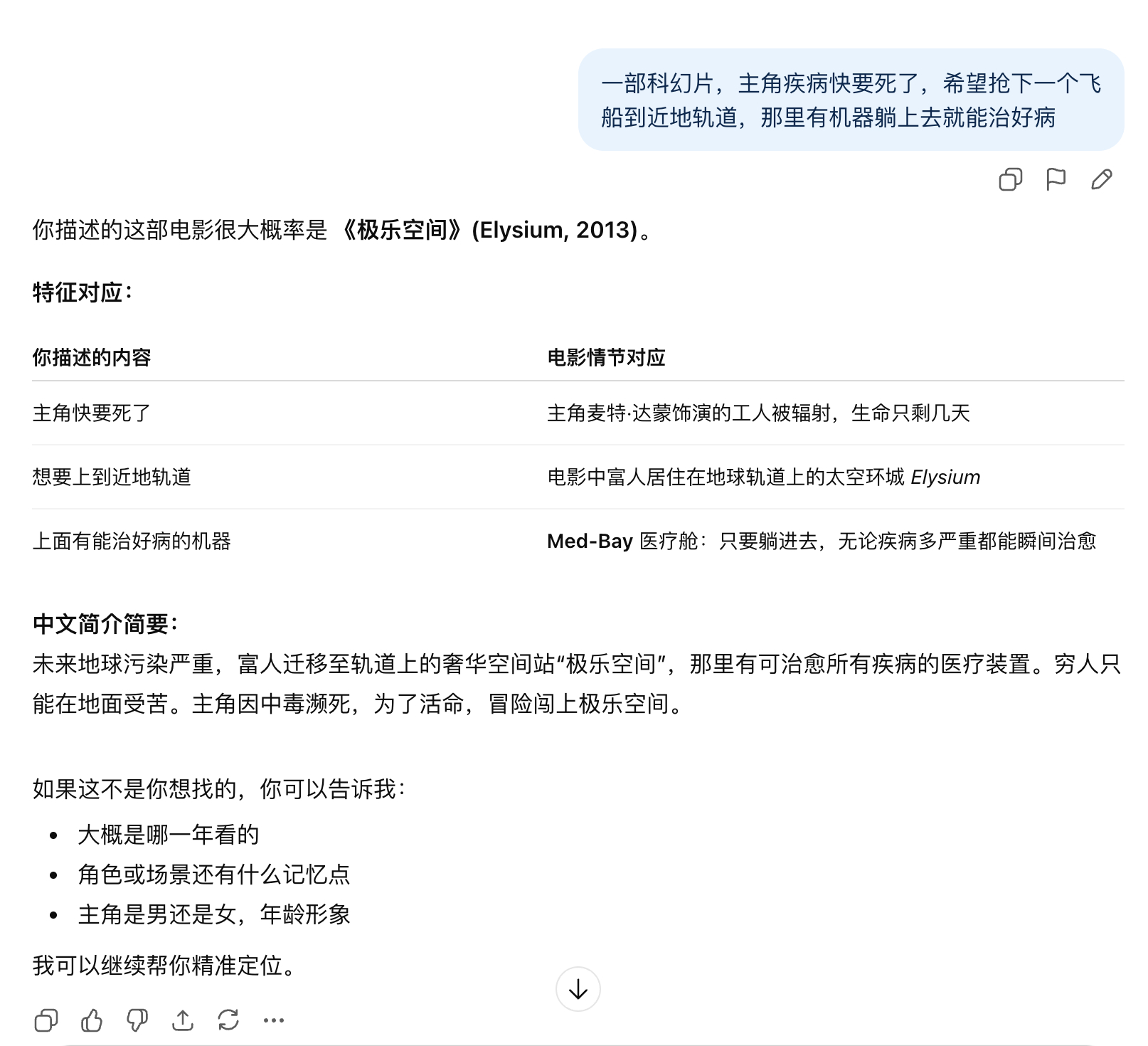Click the table cell 主角快要死了
The height and width of the screenshot is (1046, 1148).
pyautogui.click(x=92, y=413)
